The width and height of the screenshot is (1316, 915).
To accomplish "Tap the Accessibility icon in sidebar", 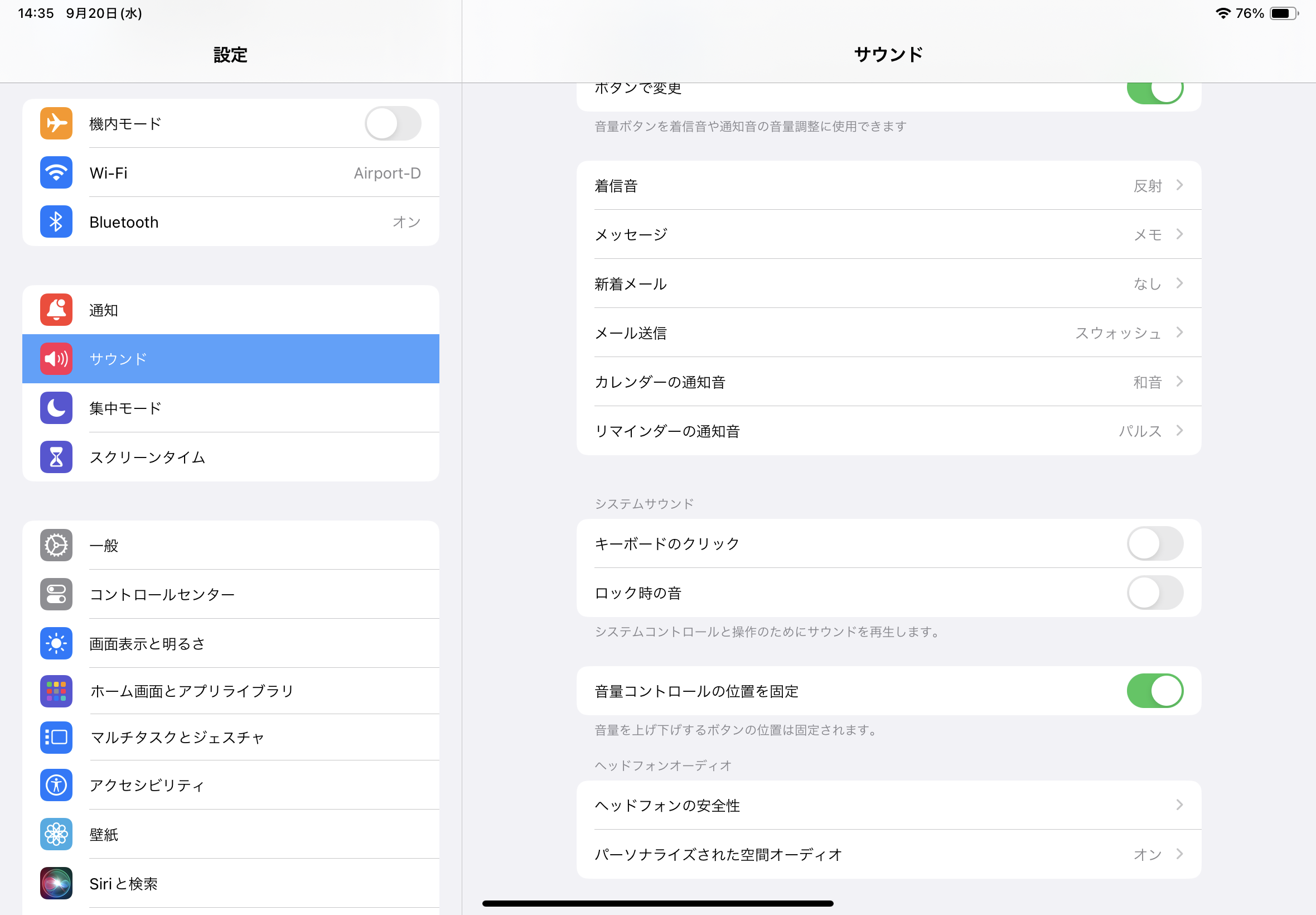I will (56, 785).
